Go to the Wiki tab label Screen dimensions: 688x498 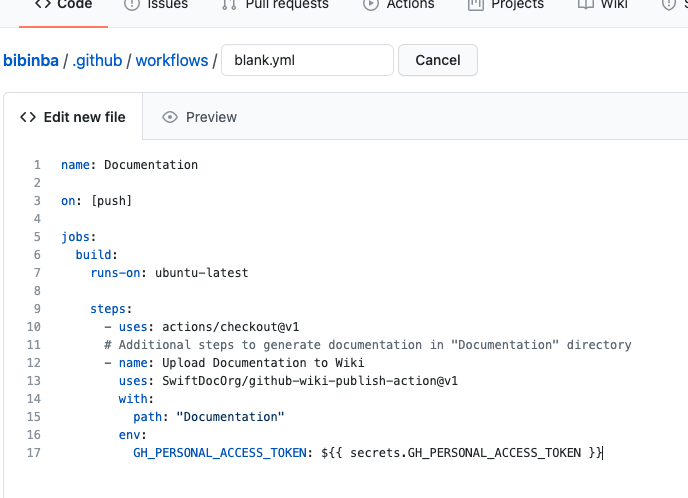(x=614, y=4)
